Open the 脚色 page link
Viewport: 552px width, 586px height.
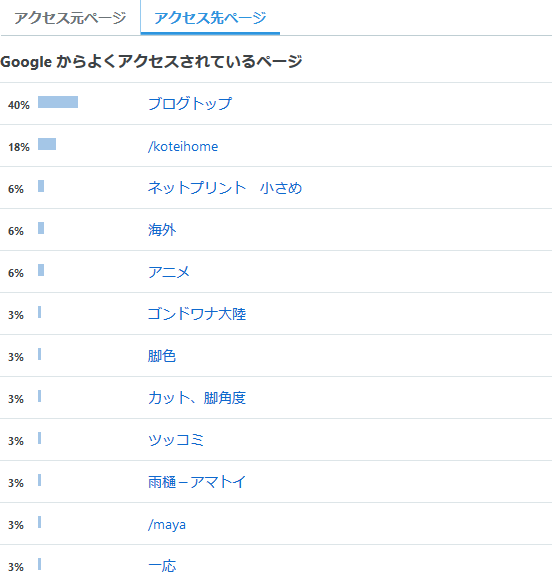(x=162, y=355)
